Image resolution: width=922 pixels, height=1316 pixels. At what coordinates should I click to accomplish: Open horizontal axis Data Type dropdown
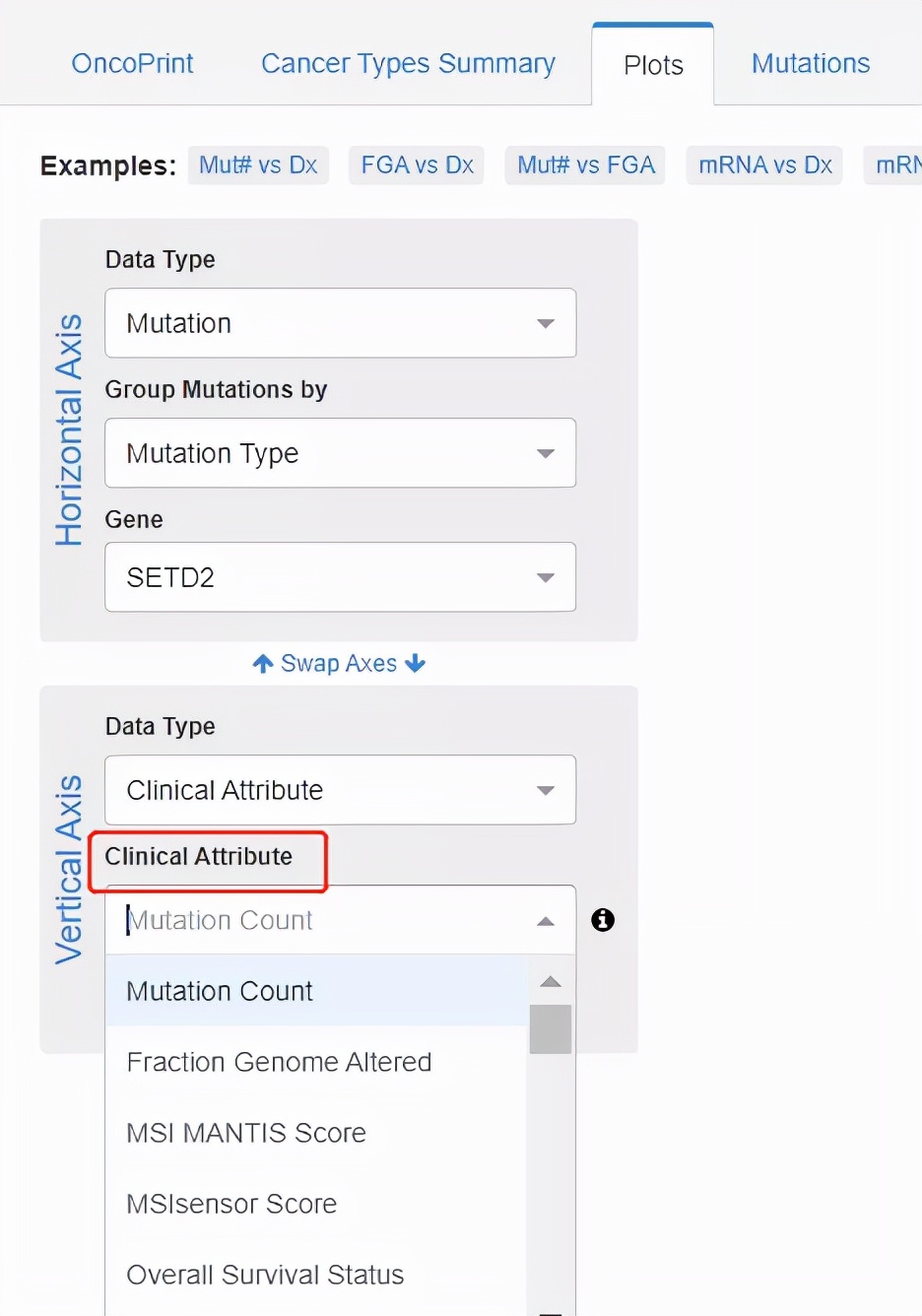[x=340, y=323]
